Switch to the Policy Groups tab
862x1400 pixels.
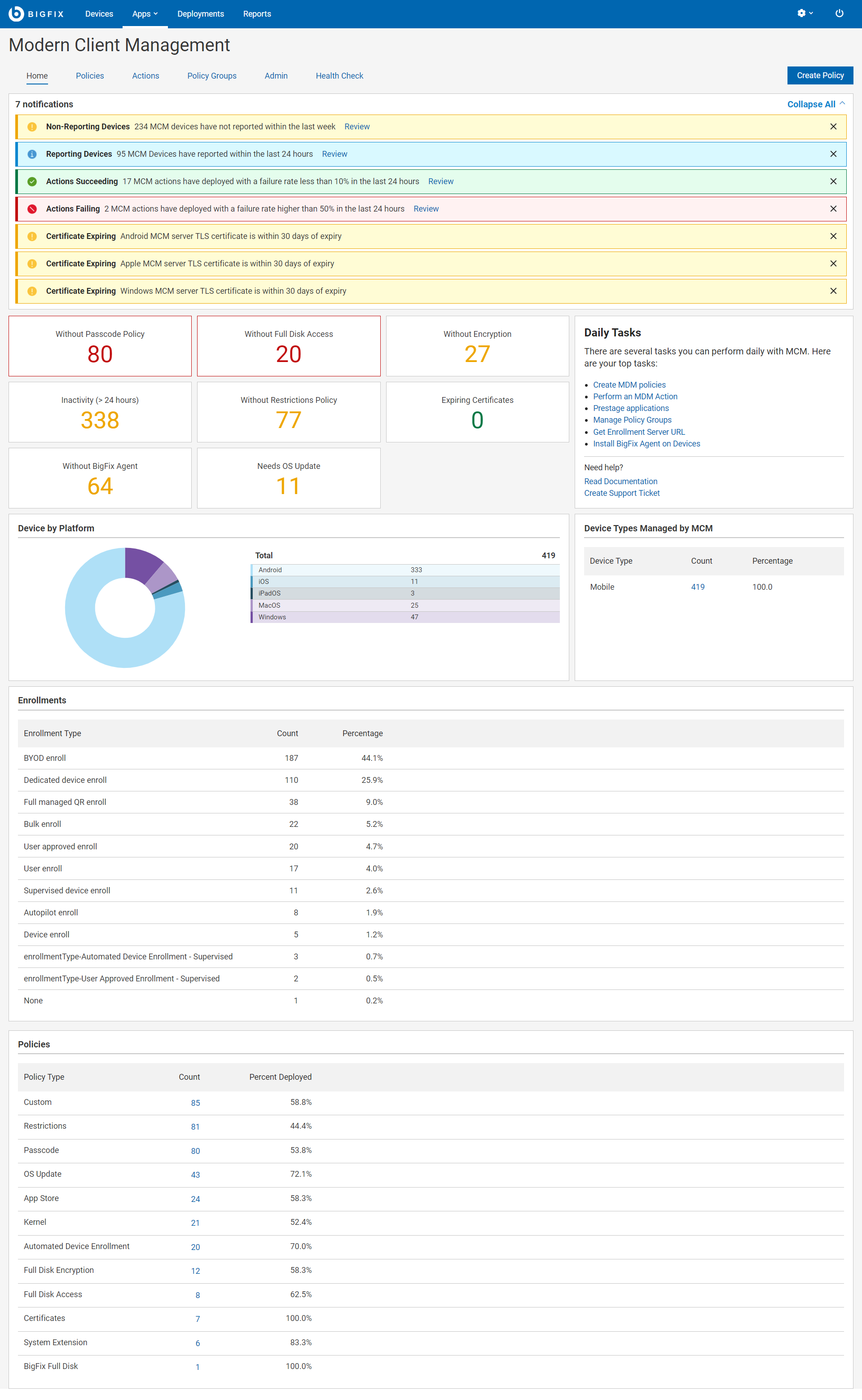211,76
